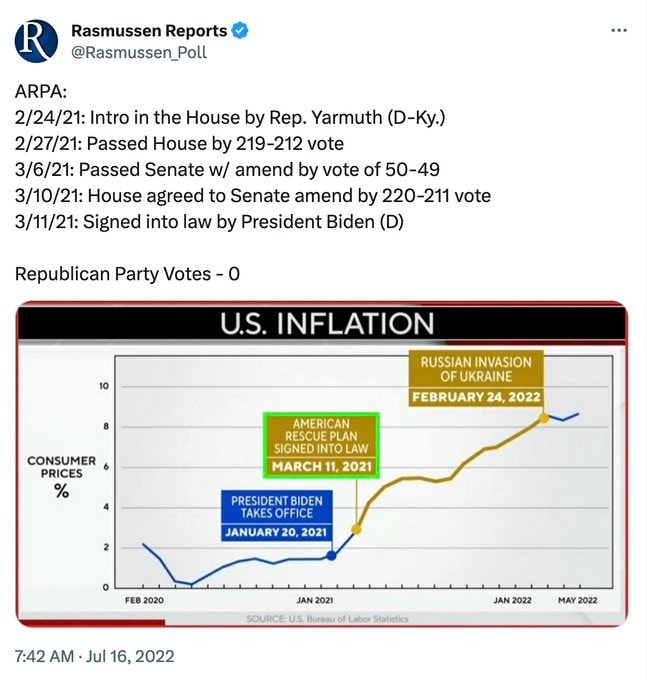This screenshot has height=680, width=647.
Task: Click the March 11, 2021 date tag
Action: pos(320,466)
